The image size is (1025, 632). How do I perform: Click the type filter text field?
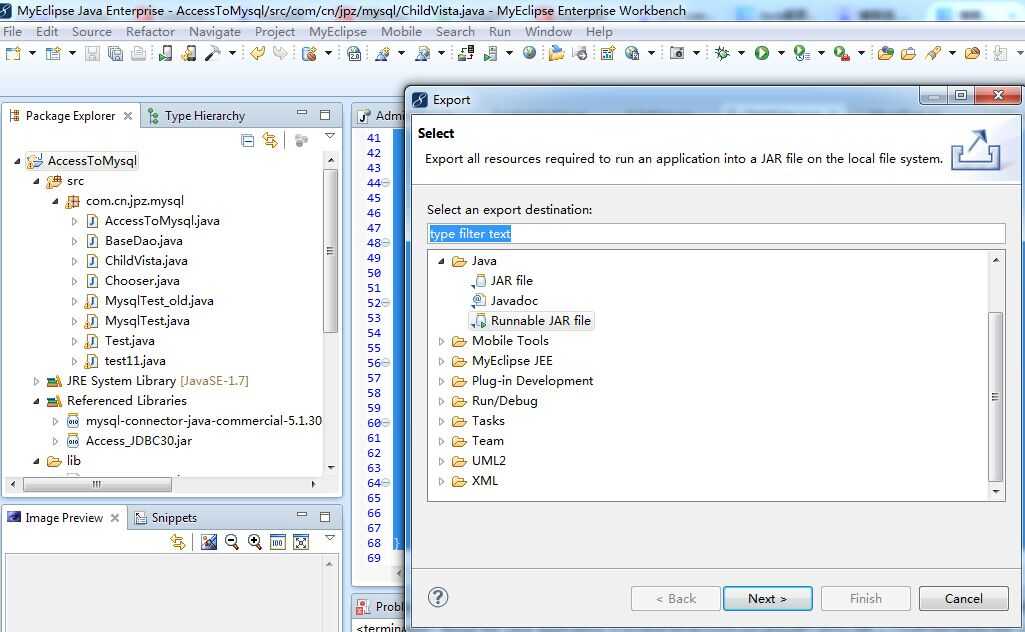716,234
